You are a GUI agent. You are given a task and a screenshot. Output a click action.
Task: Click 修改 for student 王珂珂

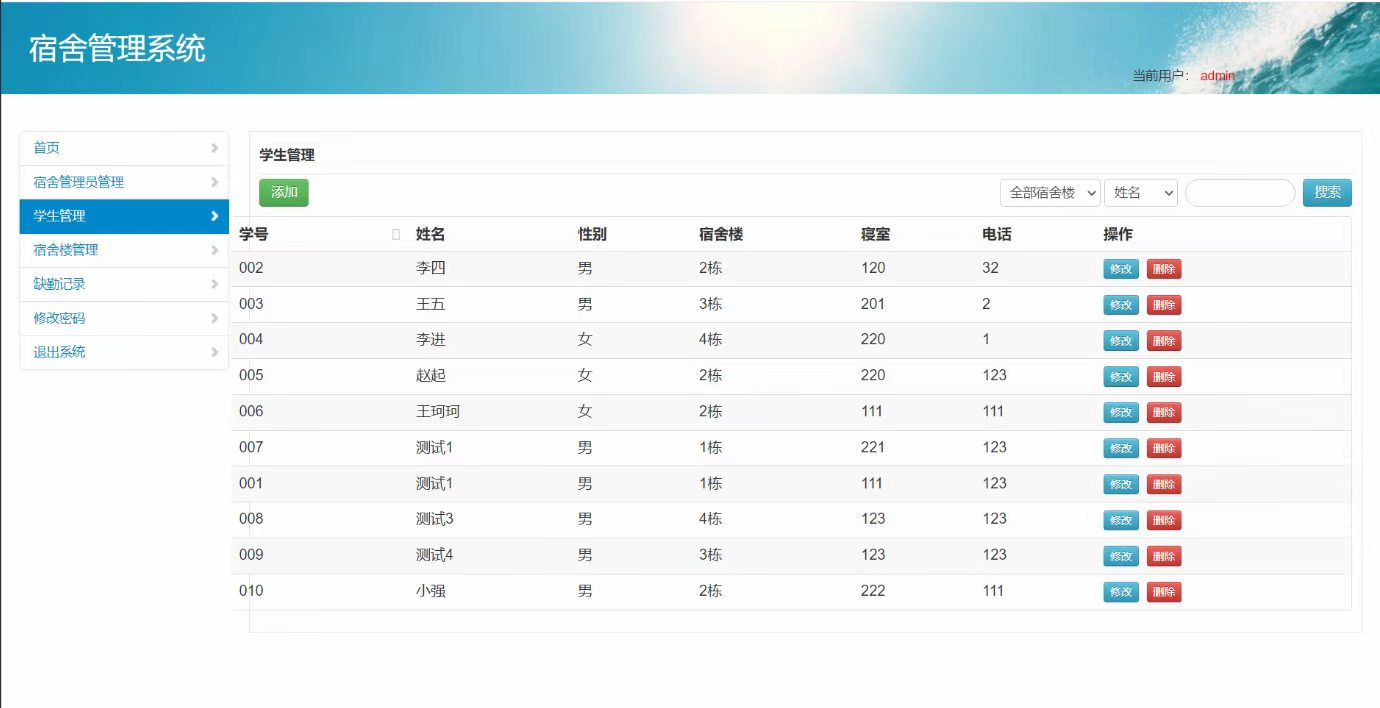click(1121, 412)
